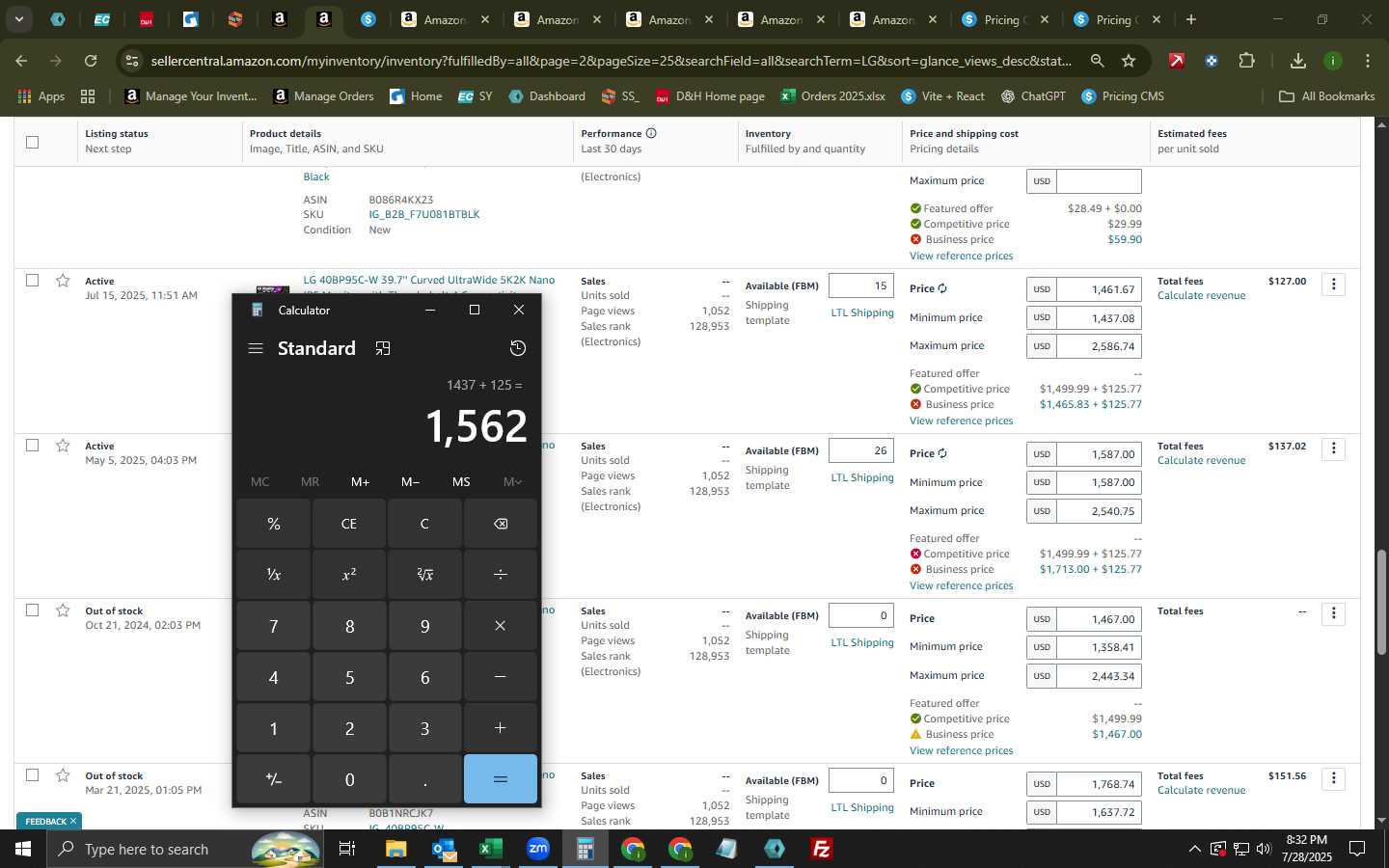Toggle Calculator keep-on-top mode icon
This screenshot has width=1389, height=868.
point(383,348)
